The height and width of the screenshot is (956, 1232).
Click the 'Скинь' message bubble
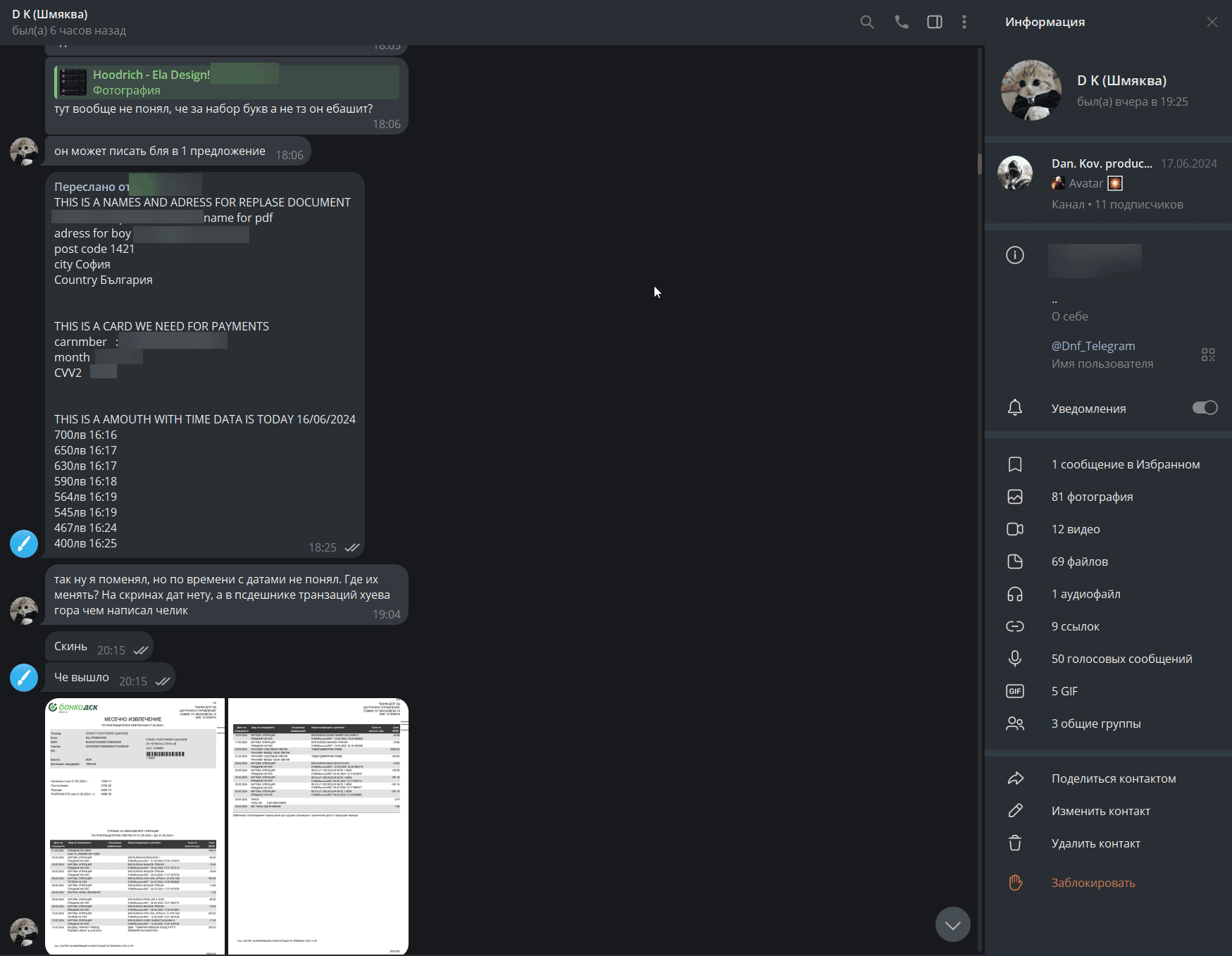coord(99,647)
